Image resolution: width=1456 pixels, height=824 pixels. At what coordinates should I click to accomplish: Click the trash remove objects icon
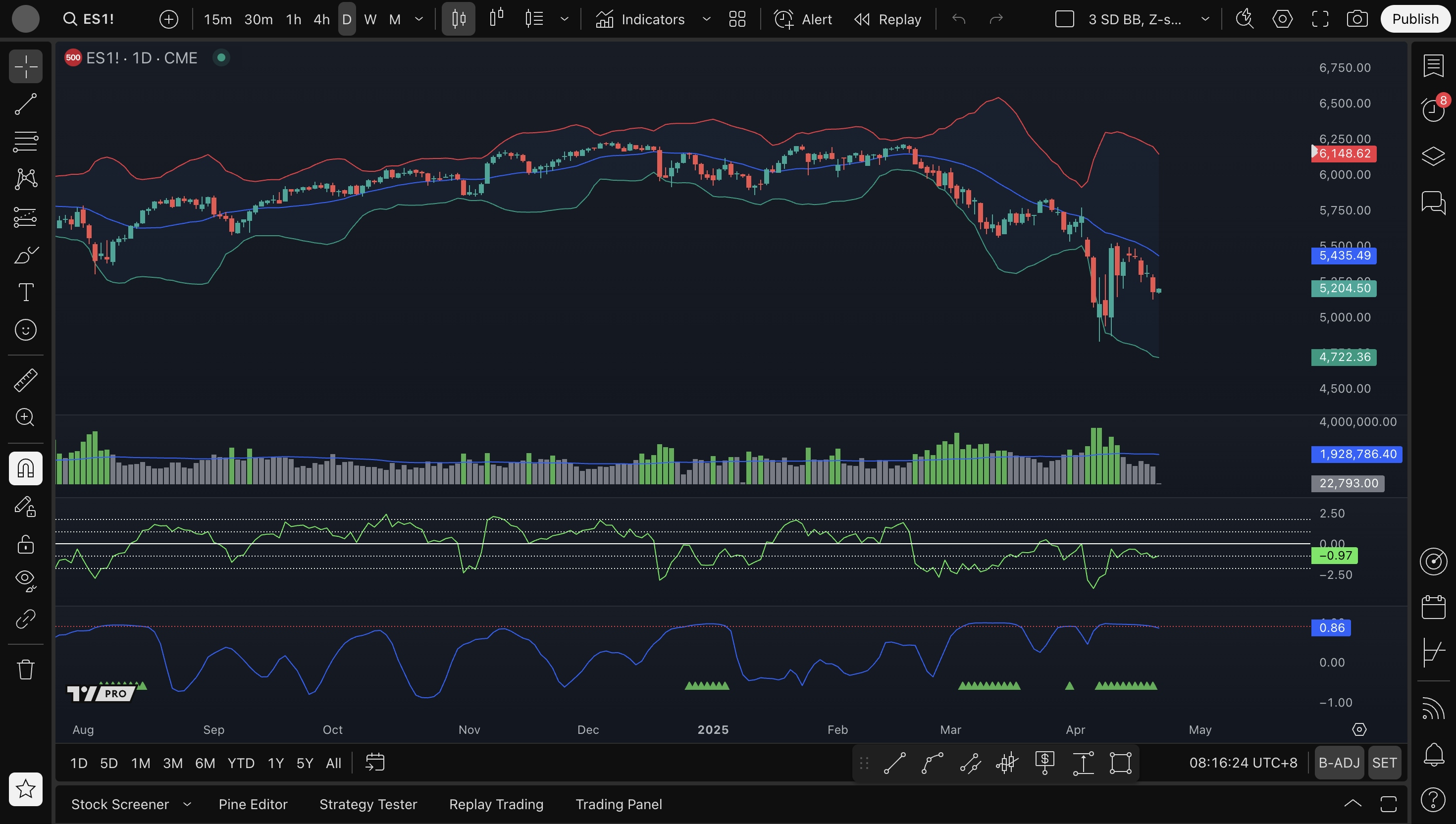click(x=25, y=669)
